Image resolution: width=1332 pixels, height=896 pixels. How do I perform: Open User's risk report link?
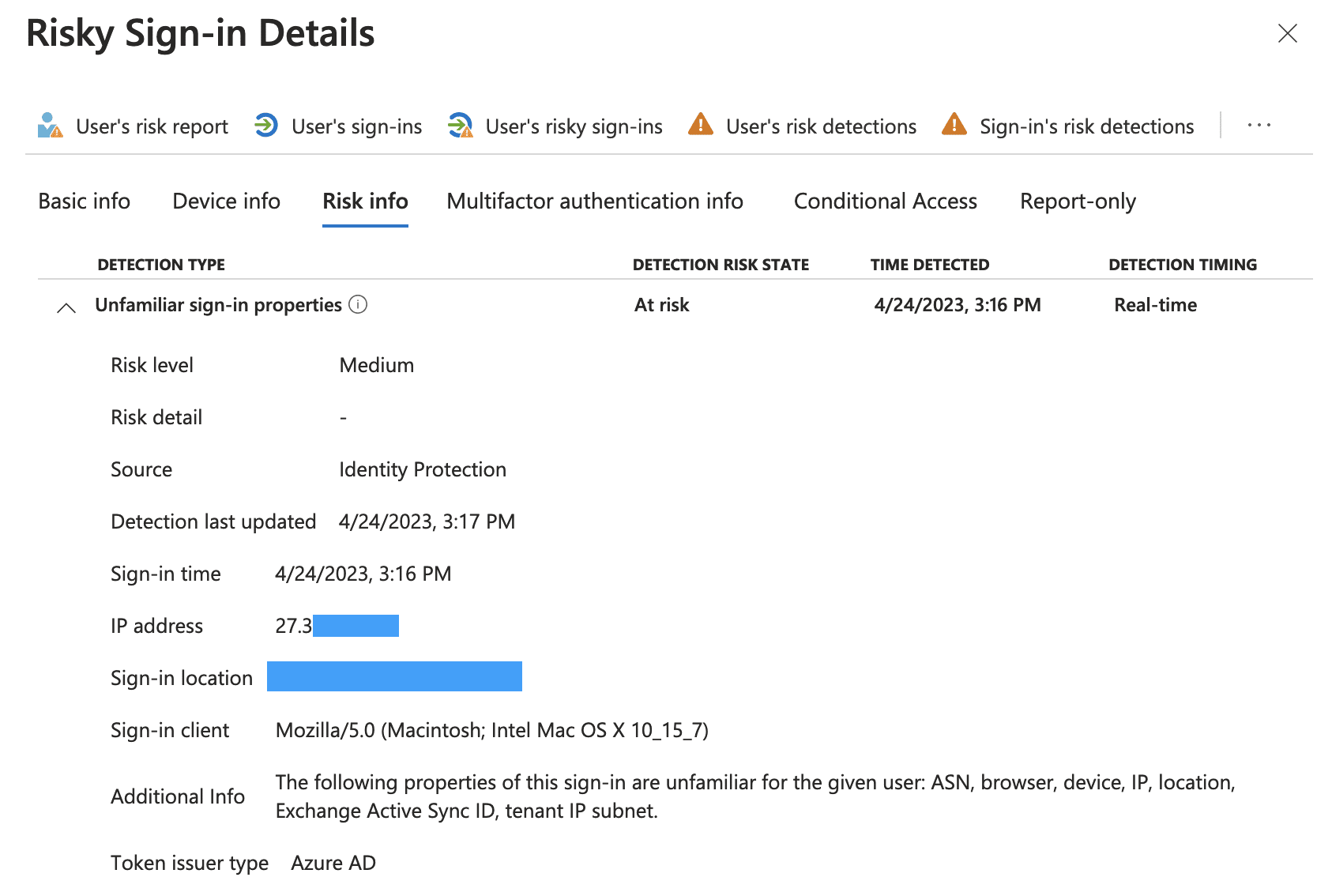(x=152, y=126)
